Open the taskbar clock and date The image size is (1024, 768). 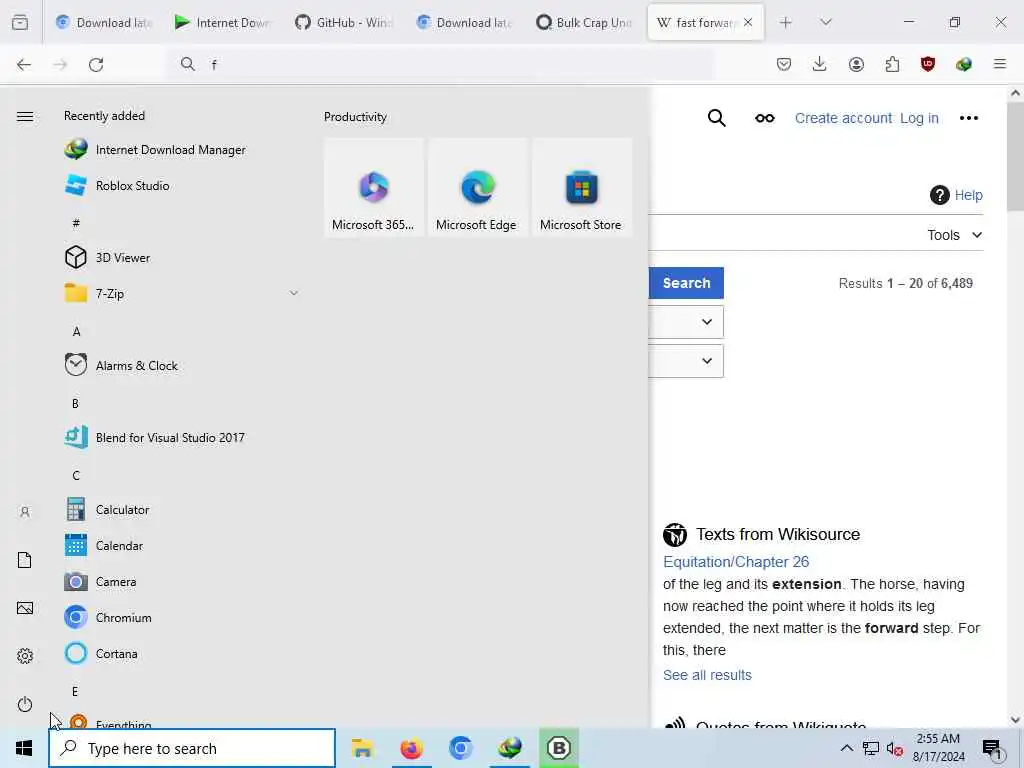pyautogui.click(x=938, y=748)
